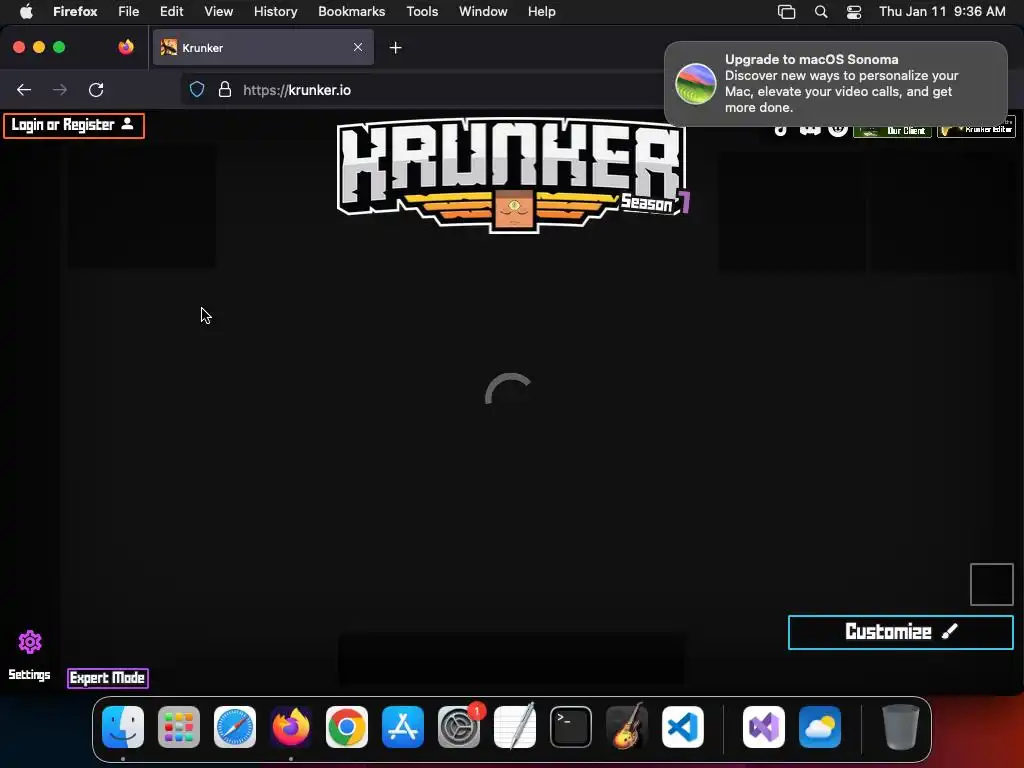The image size is (1024, 768).
Task: Go forward in Firefox history
Action: click(x=60, y=90)
